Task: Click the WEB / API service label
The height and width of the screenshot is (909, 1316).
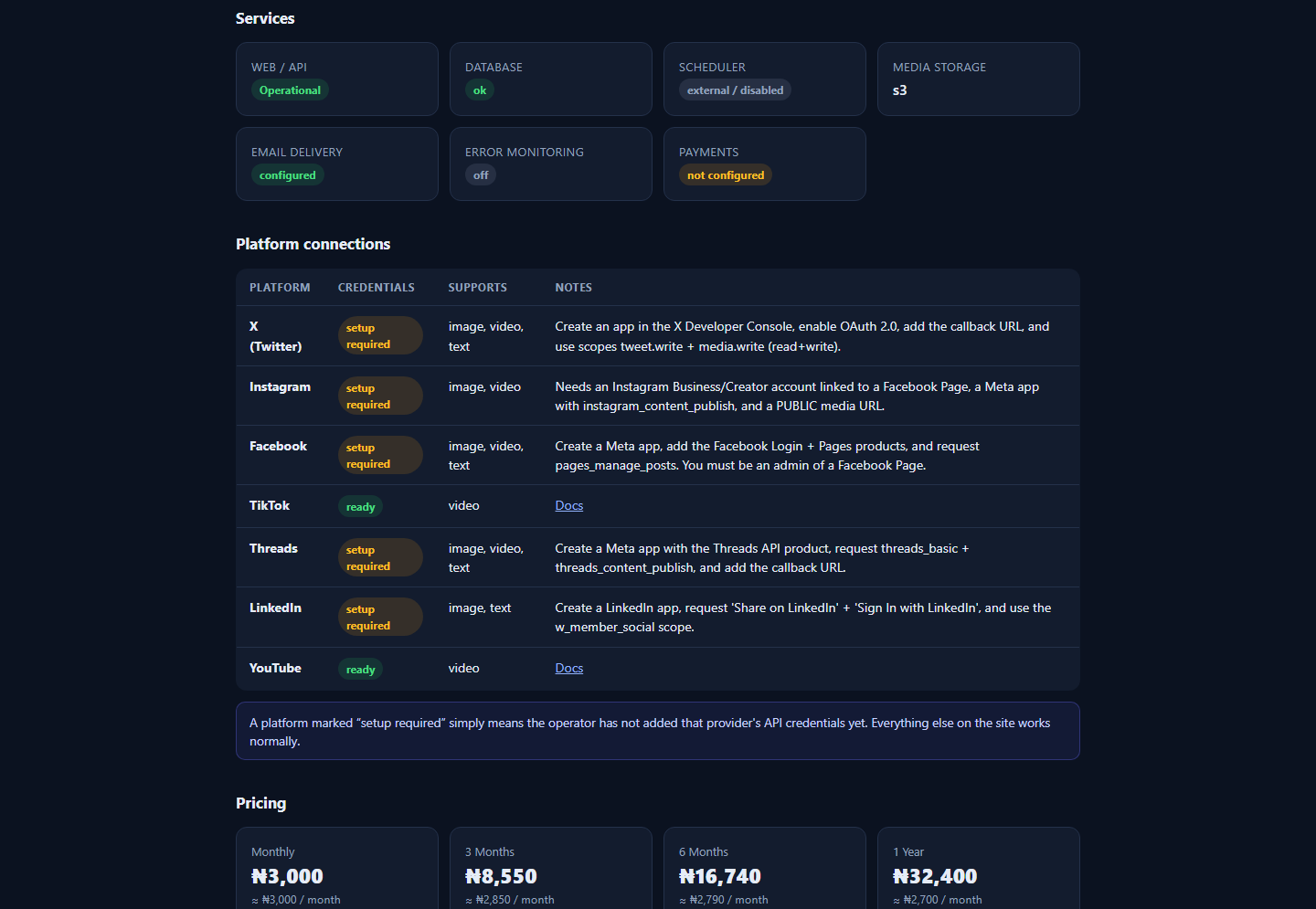Action: coord(279,68)
